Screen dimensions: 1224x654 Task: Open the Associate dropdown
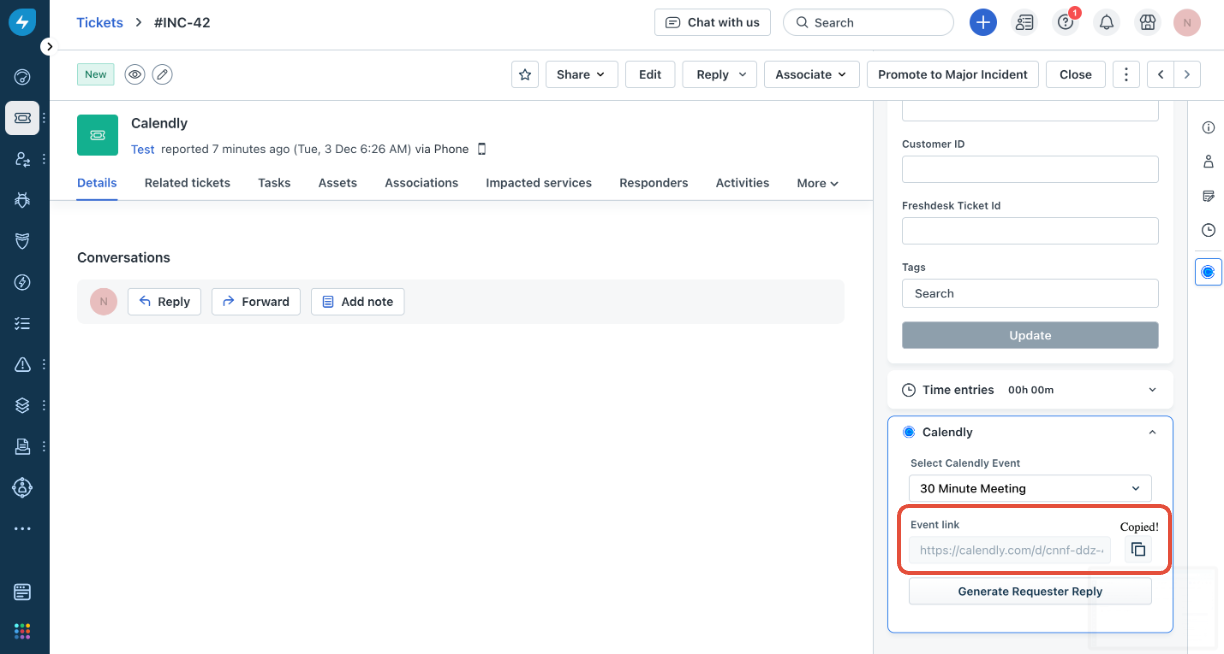click(811, 74)
